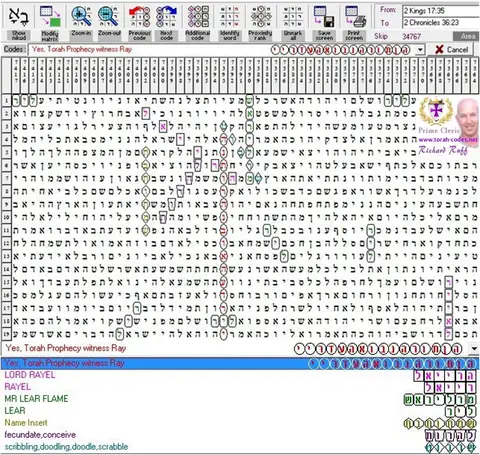Click the Save screen floppy icon
This screenshot has height=455, width=480.
[x=324, y=17]
